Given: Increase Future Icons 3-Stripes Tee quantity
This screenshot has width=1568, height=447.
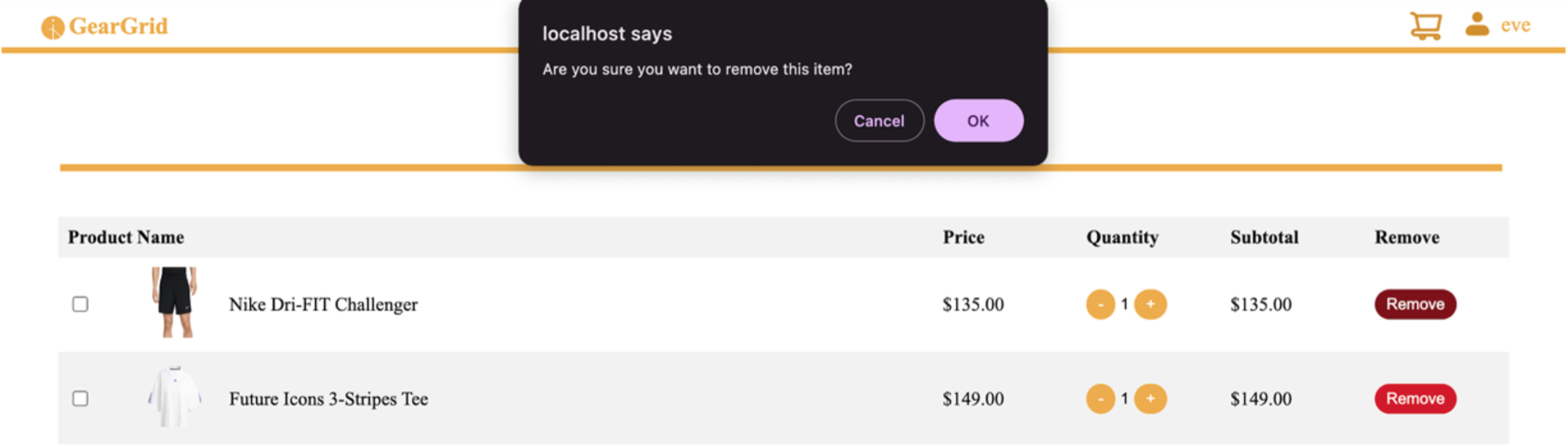Looking at the screenshot, I should pyautogui.click(x=1150, y=398).
